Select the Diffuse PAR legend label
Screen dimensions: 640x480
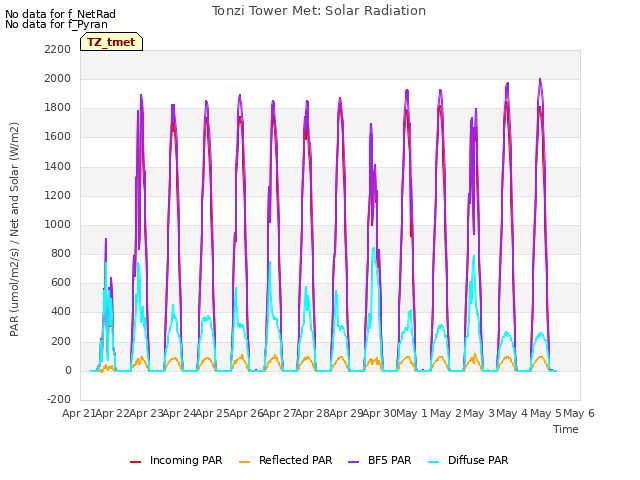(478, 460)
